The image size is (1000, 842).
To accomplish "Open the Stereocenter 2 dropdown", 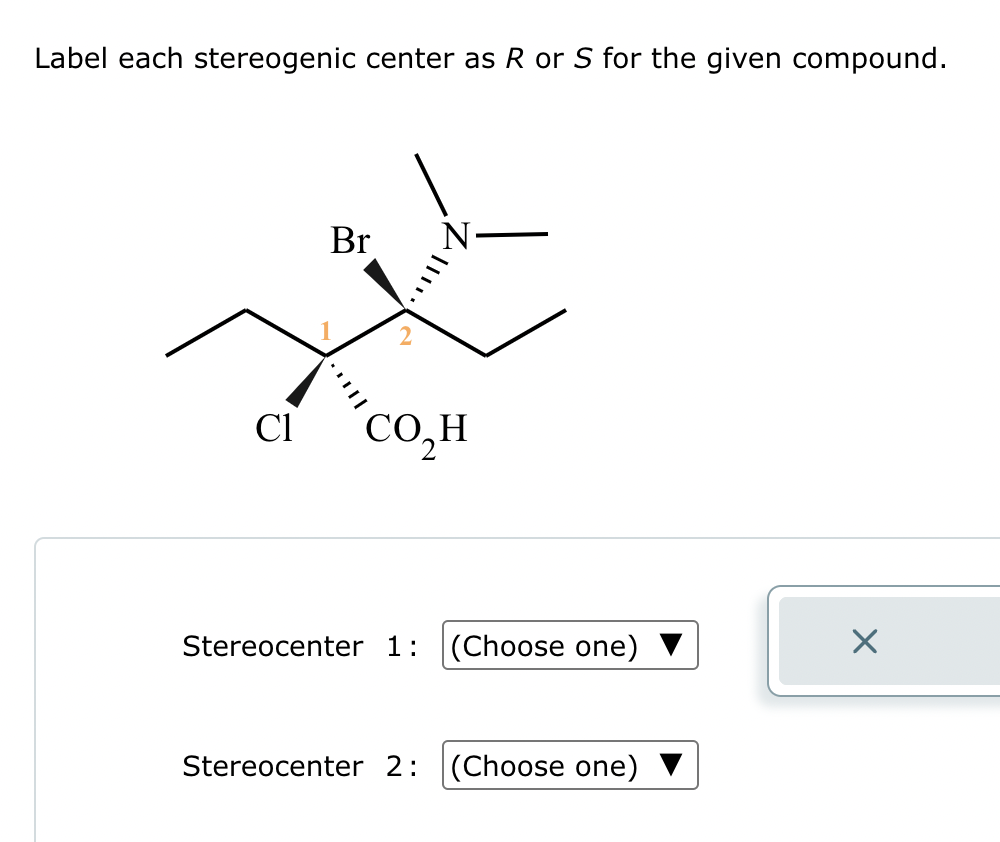I will 570,766.
